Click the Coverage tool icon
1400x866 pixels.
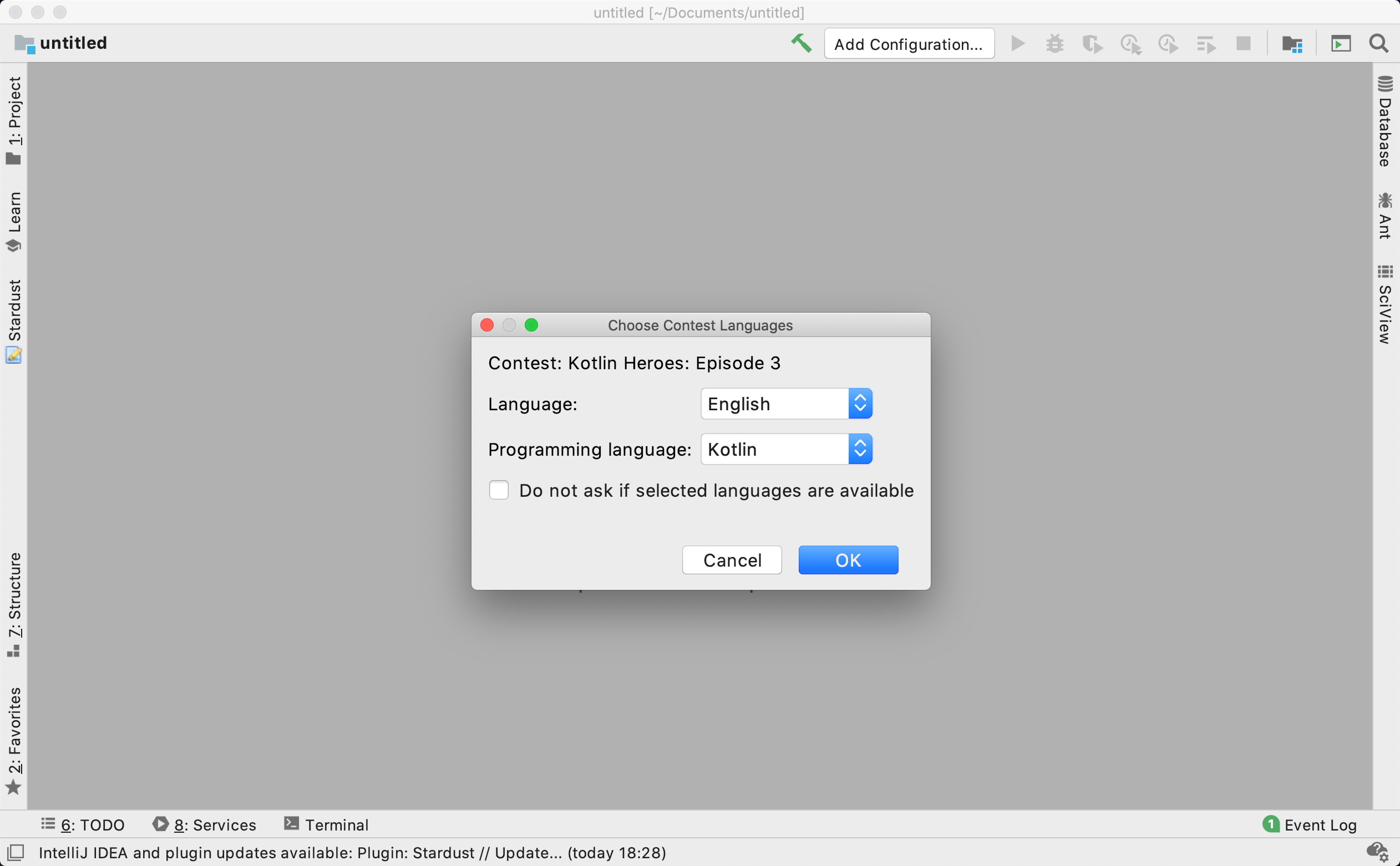point(1094,43)
